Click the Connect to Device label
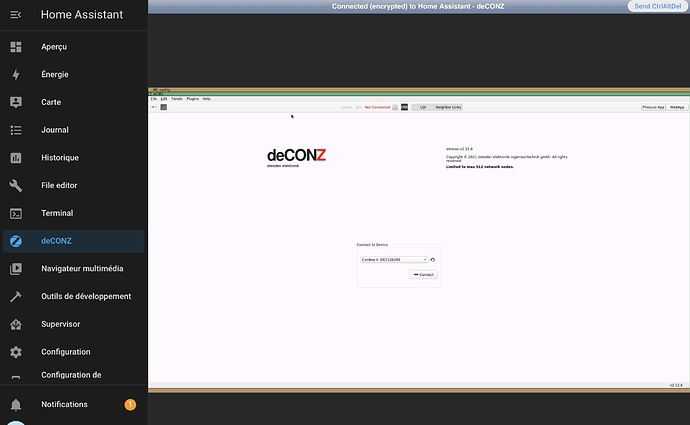This screenshot has height=425, width=690. pos(372,245)
